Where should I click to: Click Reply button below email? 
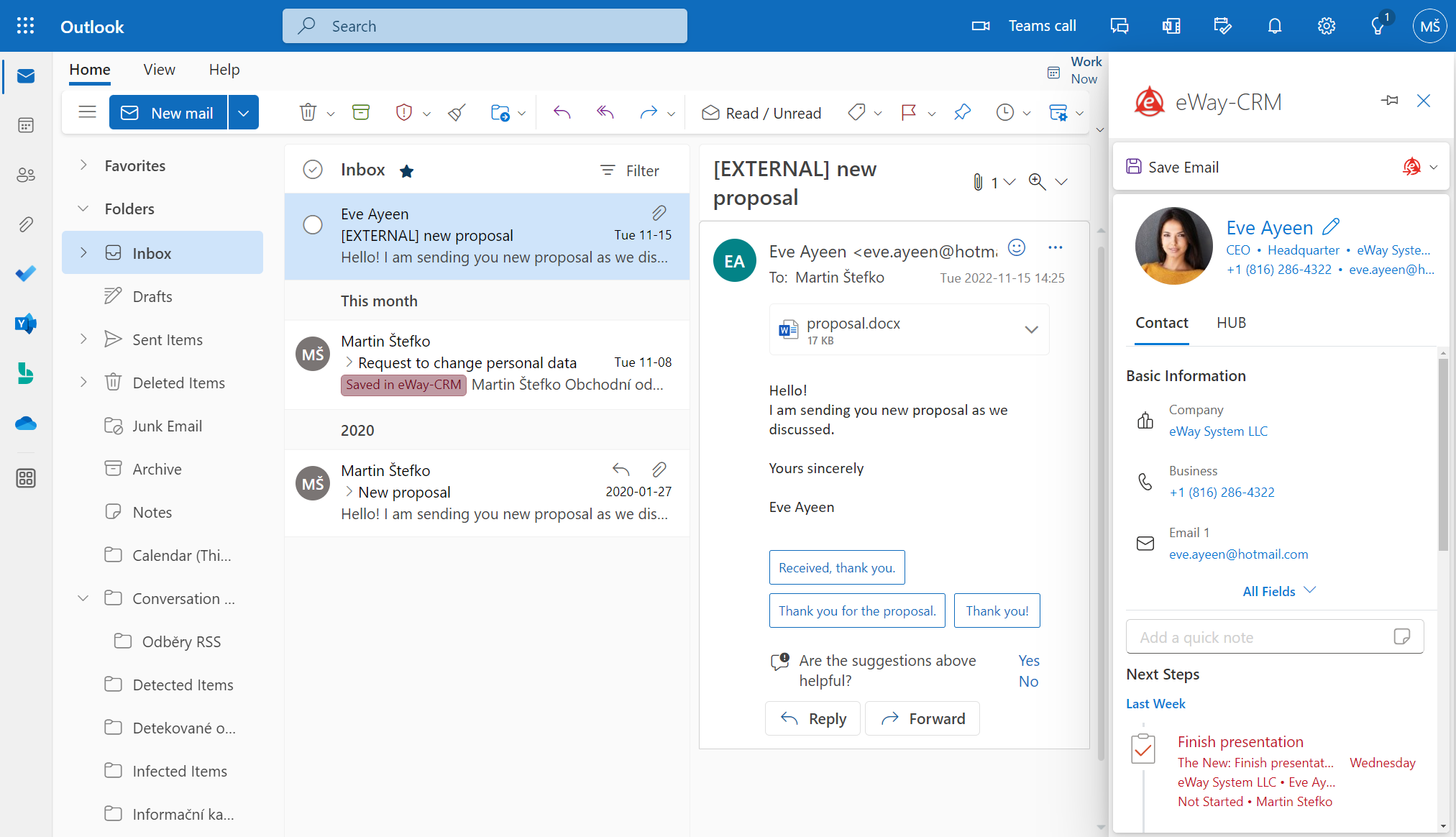[812, 718]
